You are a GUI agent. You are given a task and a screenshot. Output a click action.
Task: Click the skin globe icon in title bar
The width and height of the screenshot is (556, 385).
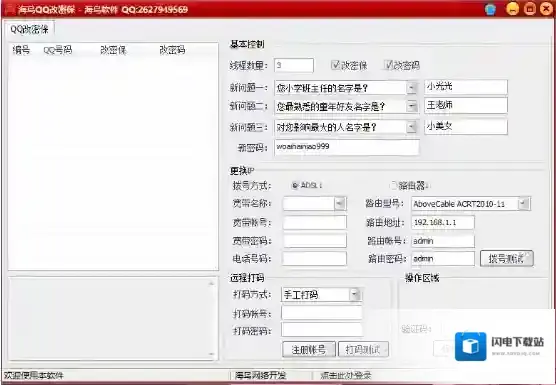click(x=490, y=9)
